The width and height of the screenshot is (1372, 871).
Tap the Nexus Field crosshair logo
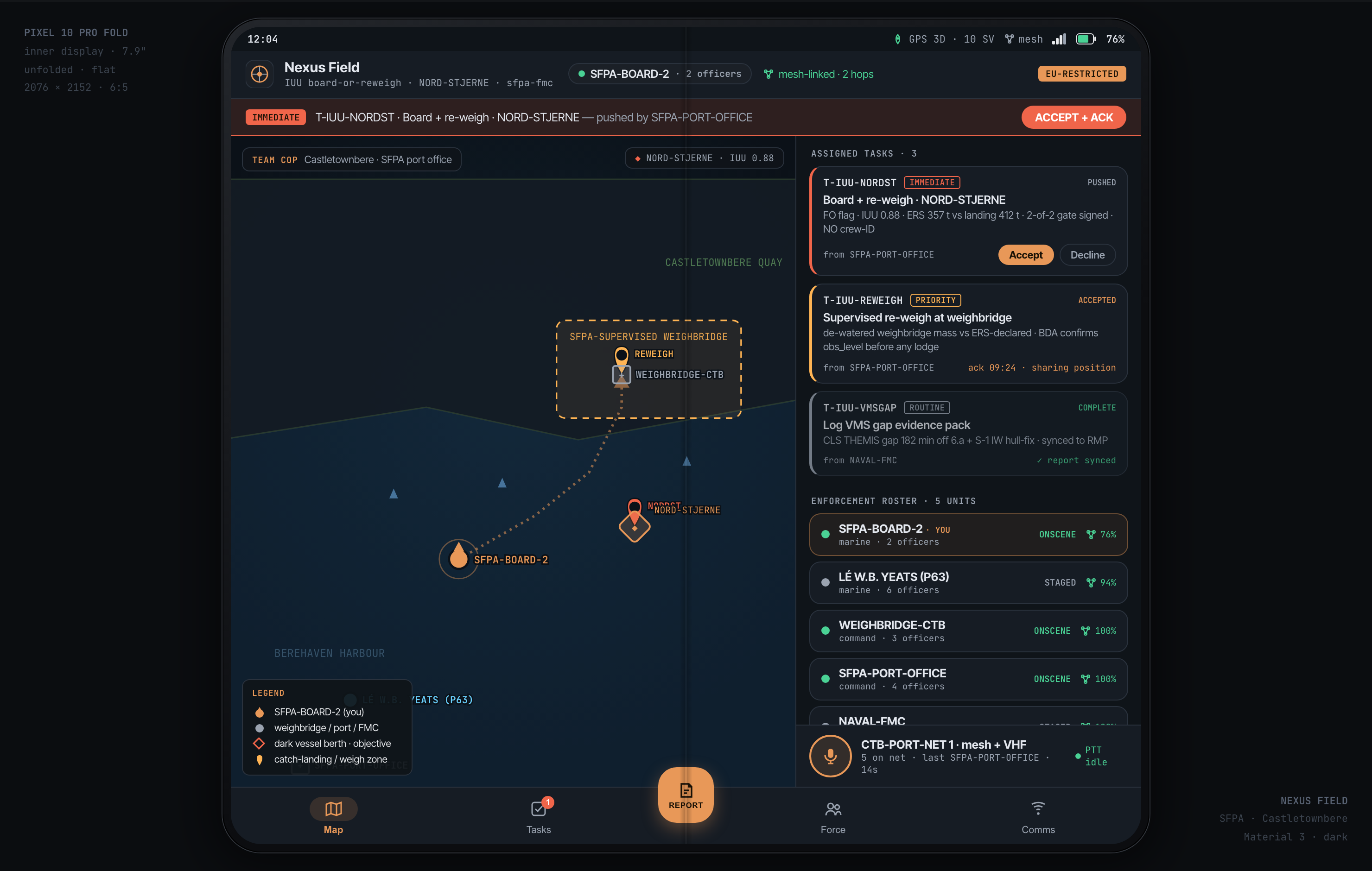click(x=259, y=74)
